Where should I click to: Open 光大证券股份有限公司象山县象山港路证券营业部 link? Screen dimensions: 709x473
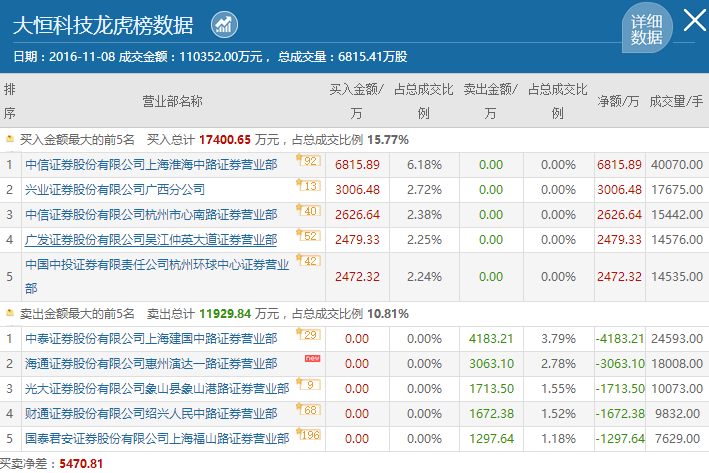157,388
